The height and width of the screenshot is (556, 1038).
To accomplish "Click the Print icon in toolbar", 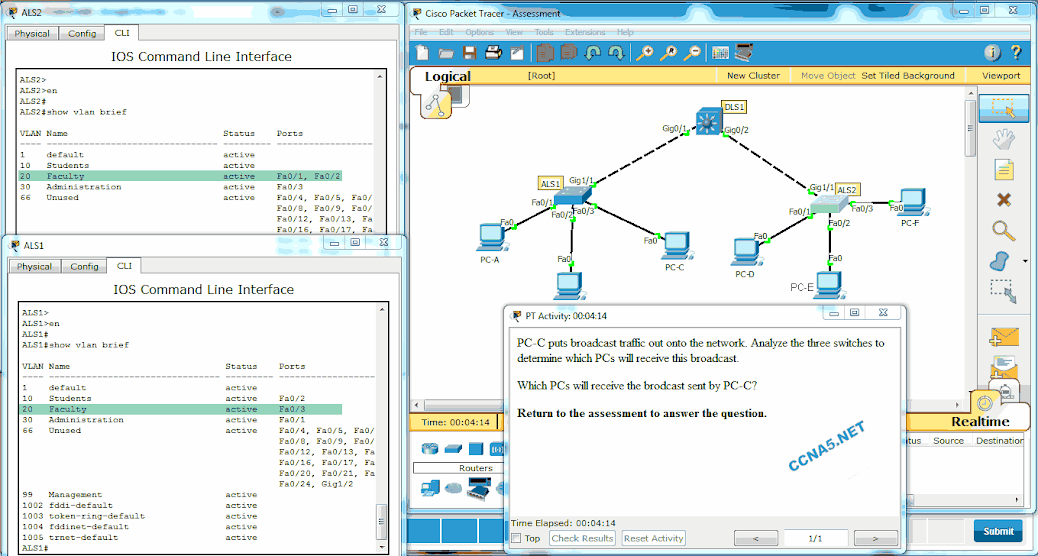I will (x=493, y=53).
